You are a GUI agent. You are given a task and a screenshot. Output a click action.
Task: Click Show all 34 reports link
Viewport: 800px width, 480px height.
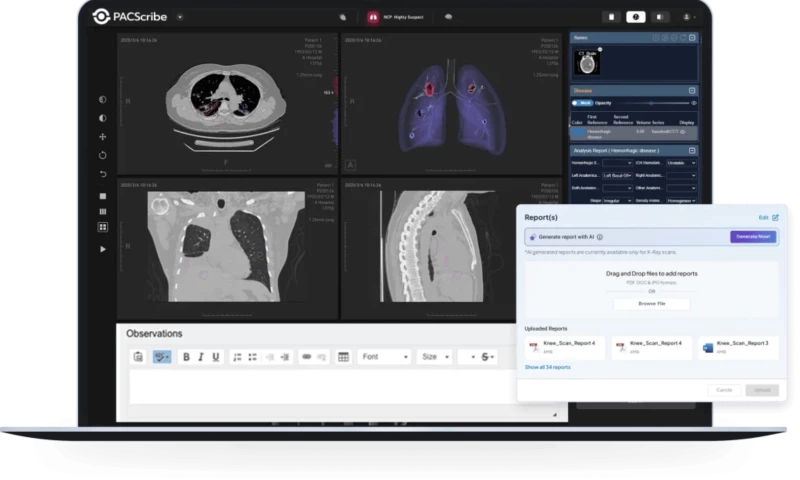coord(547,367)
